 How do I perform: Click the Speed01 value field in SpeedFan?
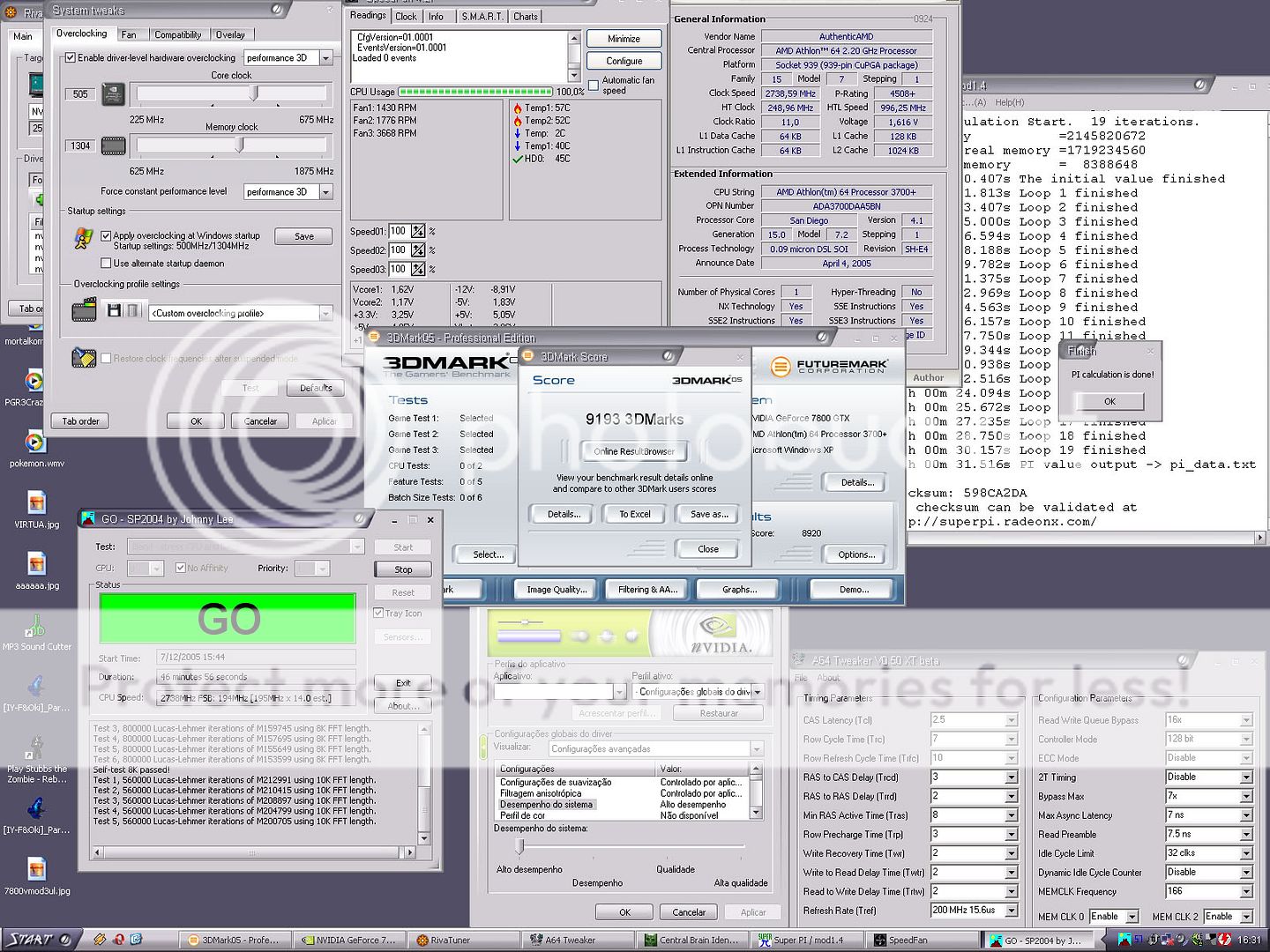pyautogui.click(x=399, y=231)
